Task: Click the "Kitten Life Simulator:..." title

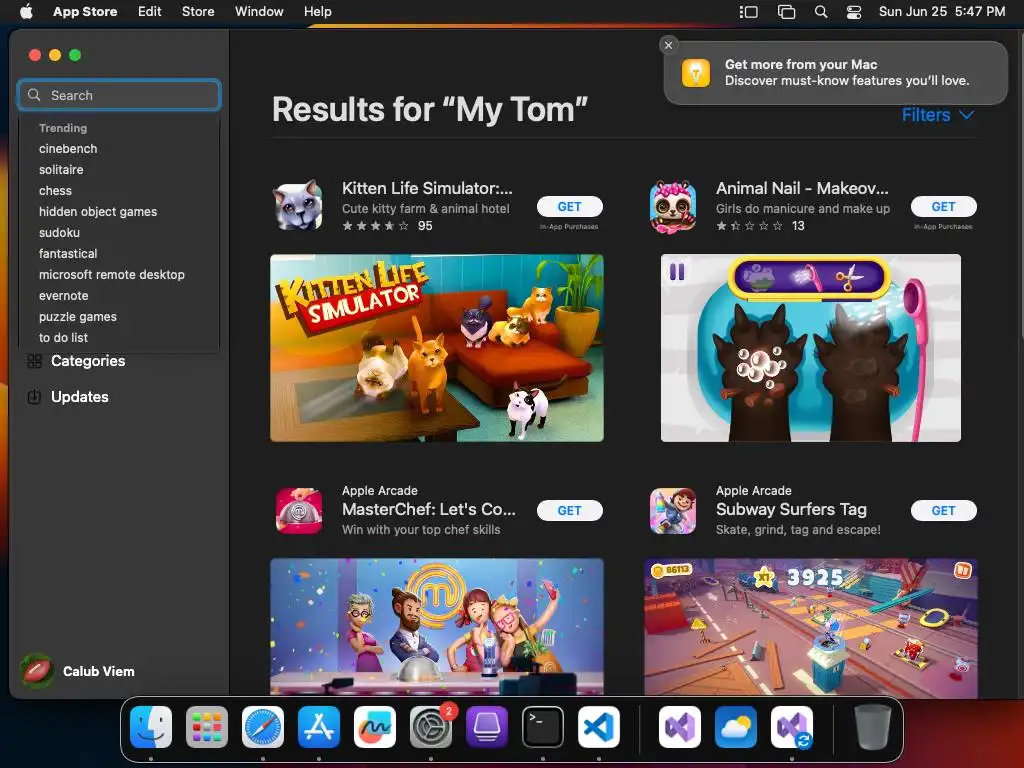Action: tap(427, 188)
